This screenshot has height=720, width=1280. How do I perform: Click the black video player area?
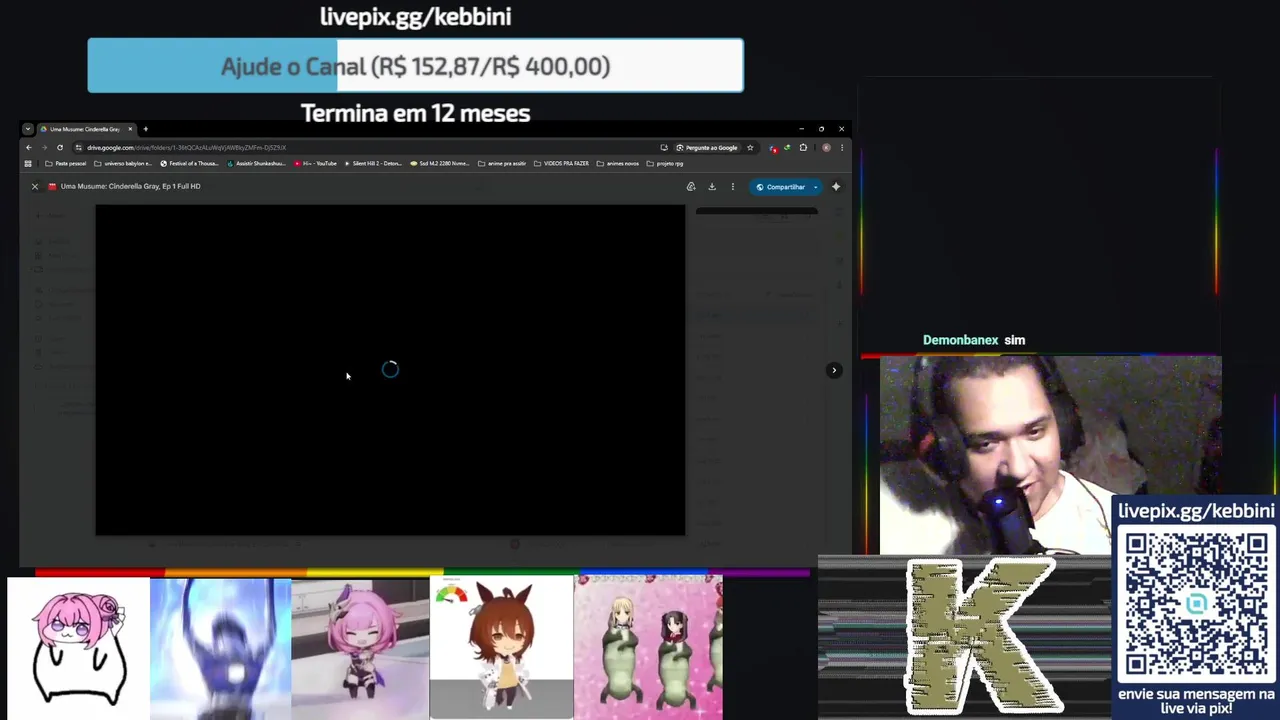[390, 370]
